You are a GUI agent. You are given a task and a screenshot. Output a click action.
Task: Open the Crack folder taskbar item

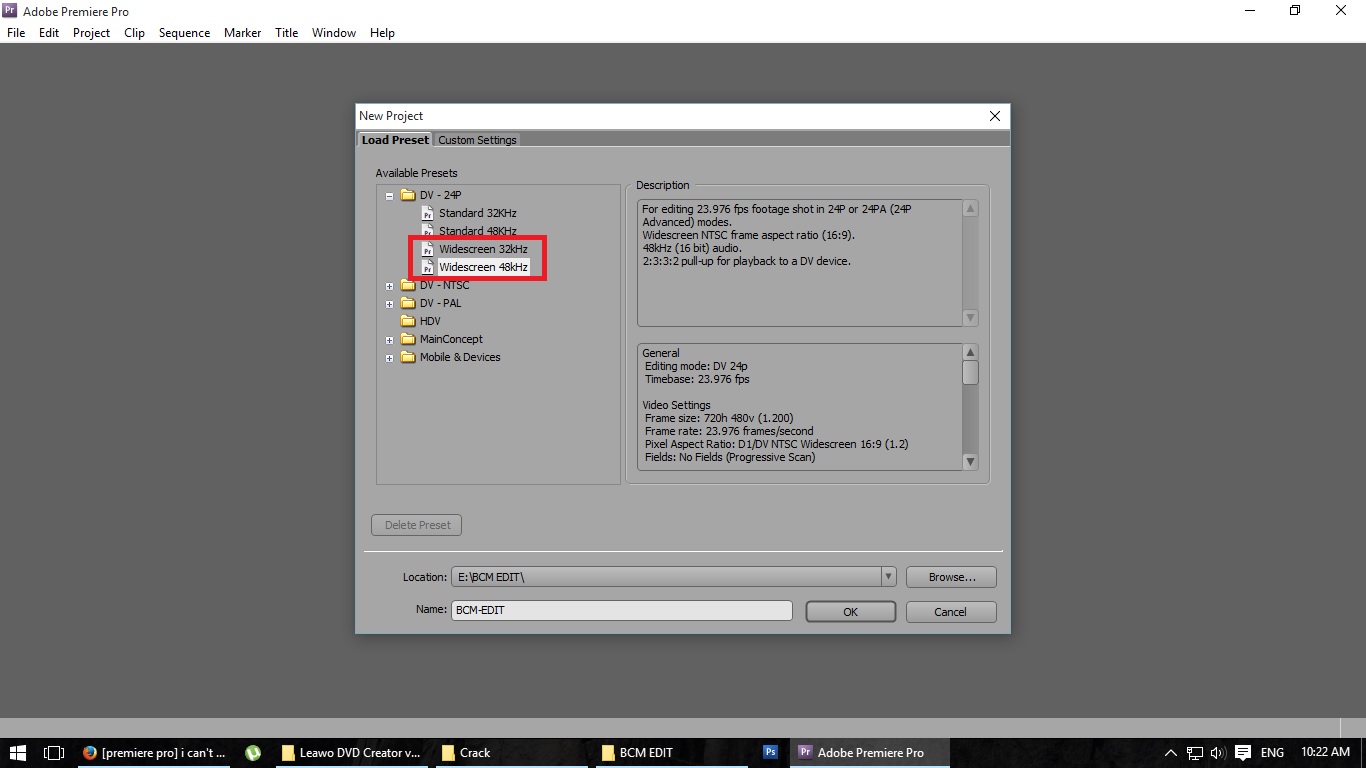click(x=512, y=753)
